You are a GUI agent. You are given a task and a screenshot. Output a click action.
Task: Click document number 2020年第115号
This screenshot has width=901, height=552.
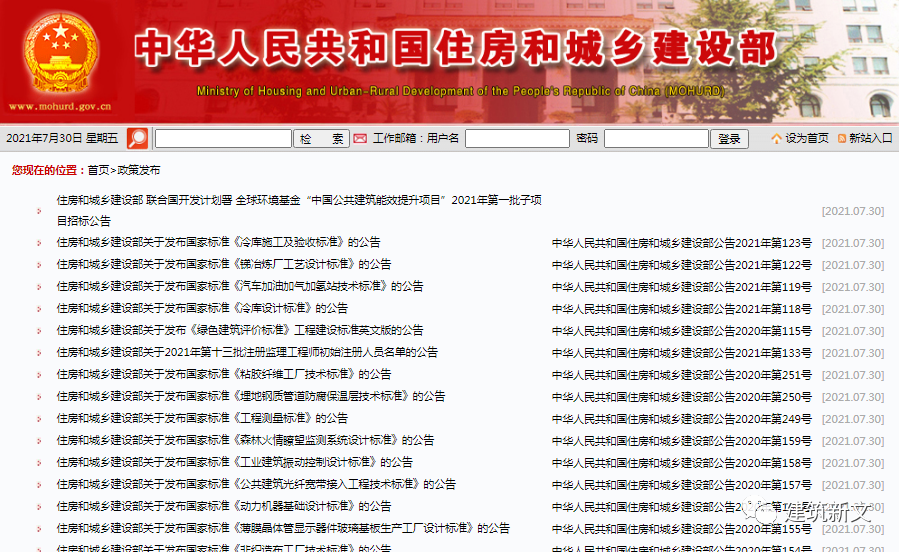(681, 331)
